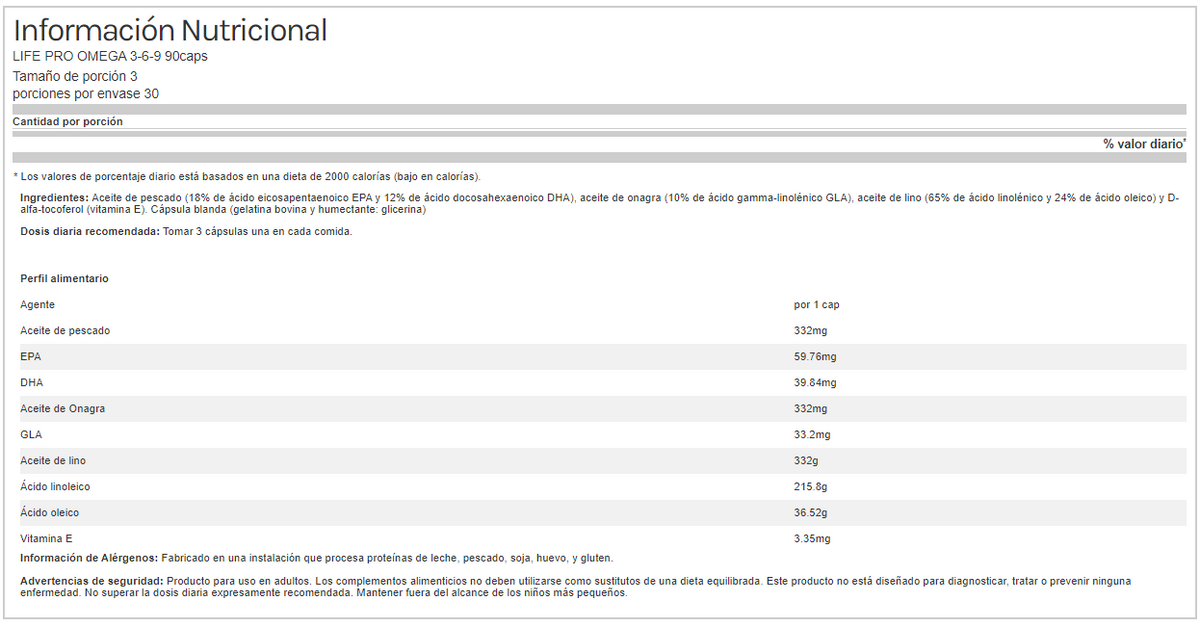Viewport: 1200px width, 627px height.
Task: Click the "Agente" column header
Action: [38, 304]
